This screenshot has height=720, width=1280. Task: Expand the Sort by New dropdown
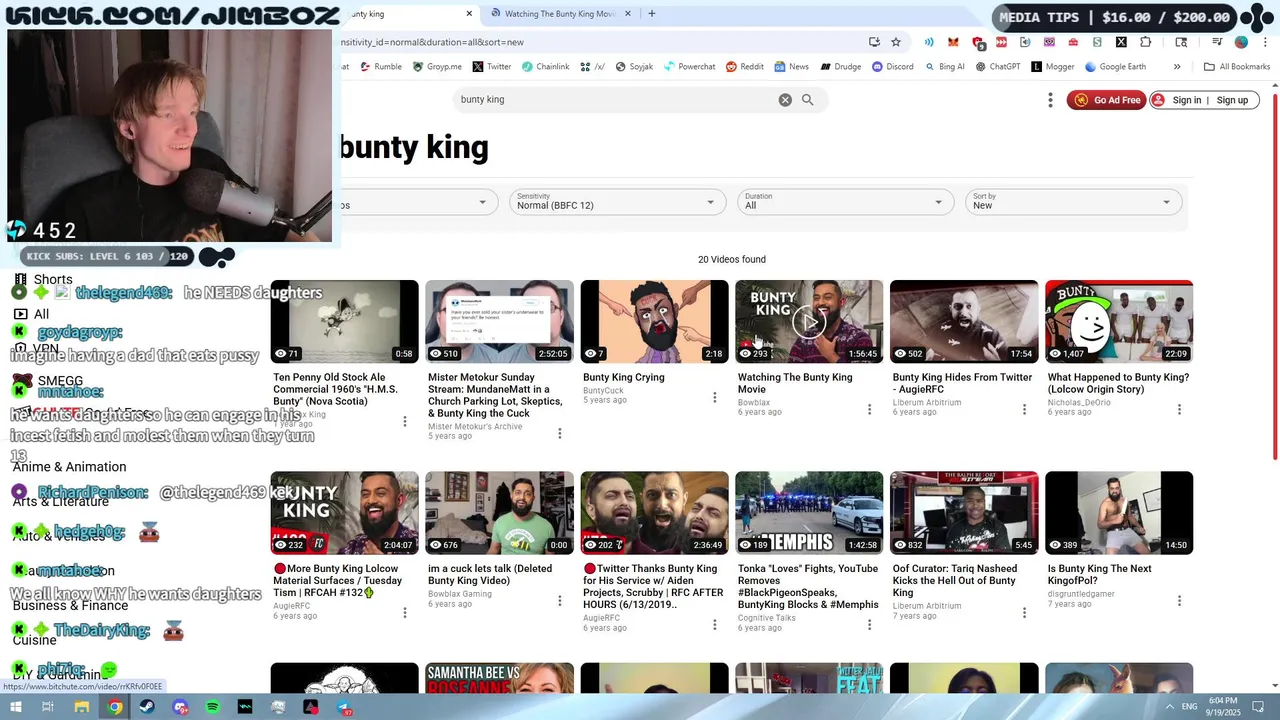[x=1073, y=202]
